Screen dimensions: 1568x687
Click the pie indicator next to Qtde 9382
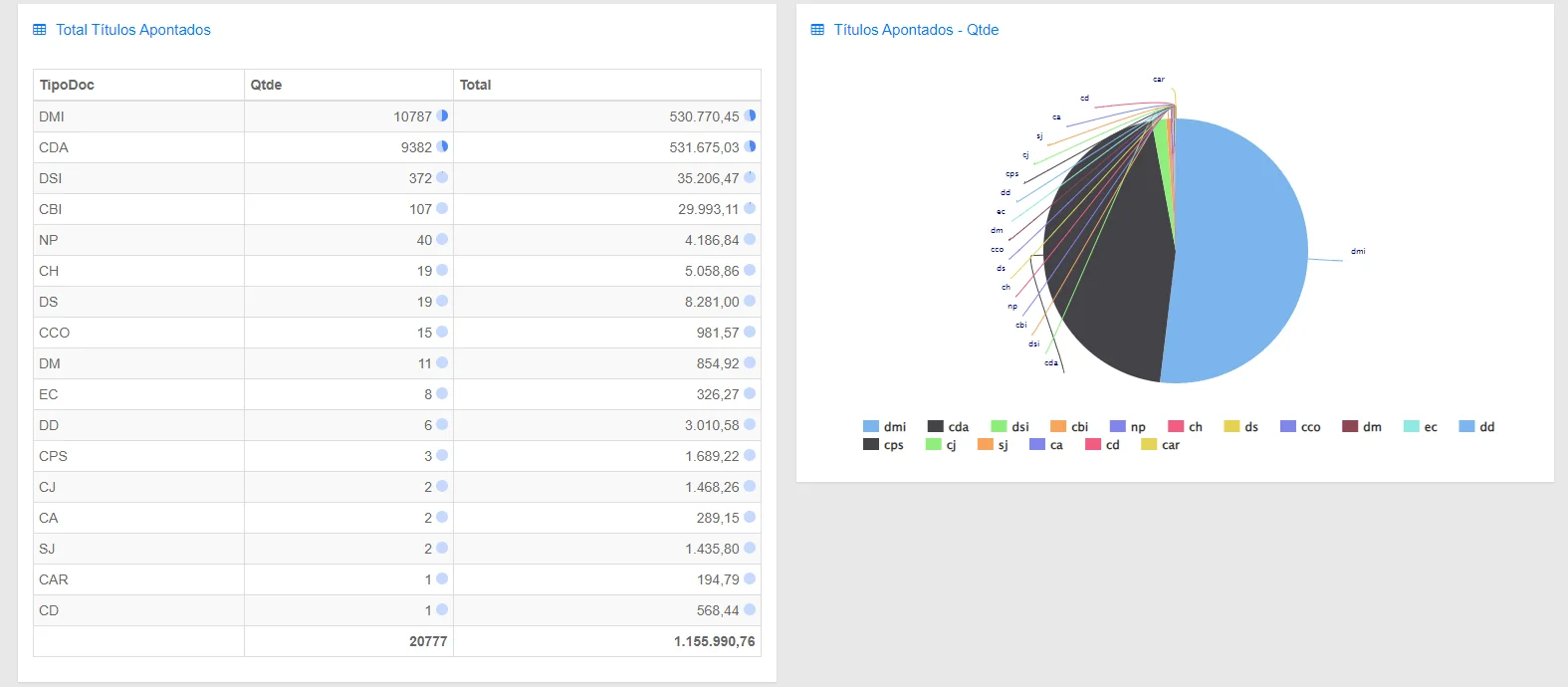click(442, 146)
